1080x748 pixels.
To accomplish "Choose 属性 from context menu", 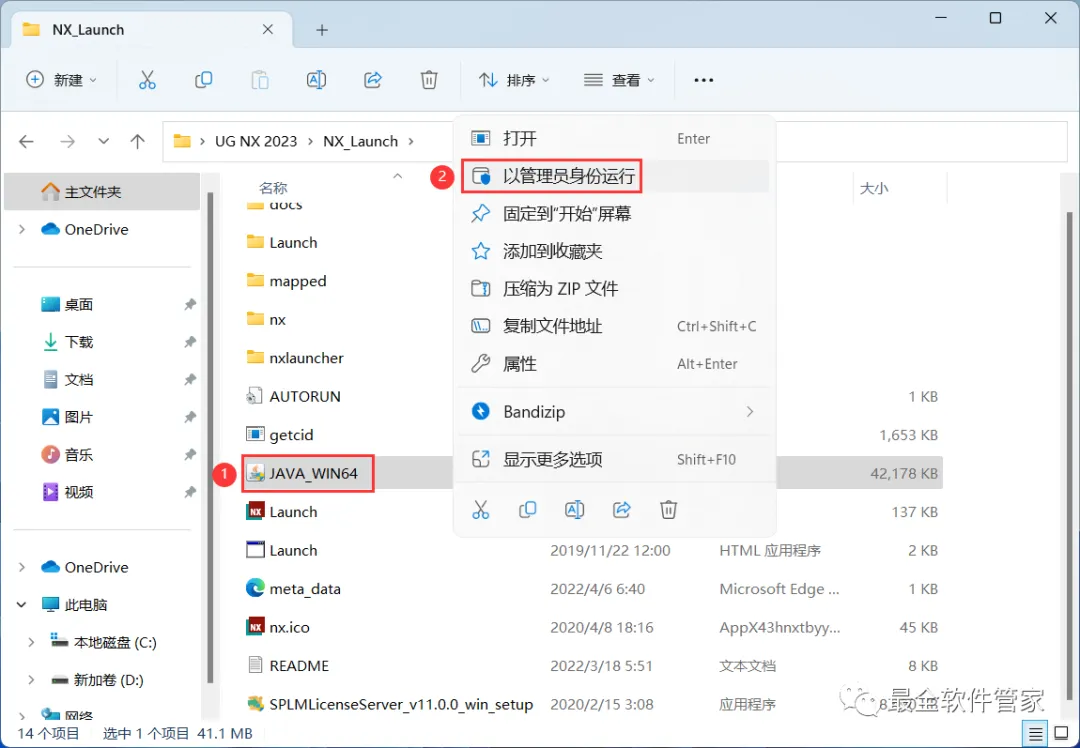I will click(614, 364).
